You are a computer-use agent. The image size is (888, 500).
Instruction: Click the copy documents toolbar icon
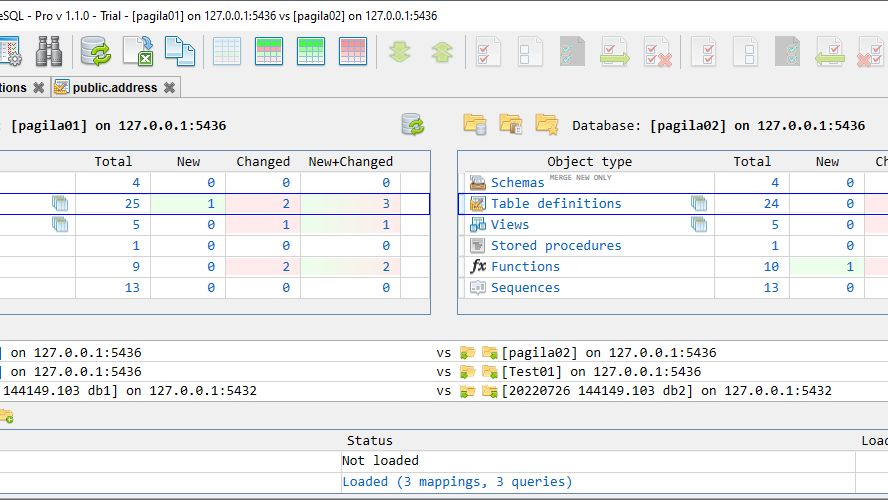click(180, 52)
